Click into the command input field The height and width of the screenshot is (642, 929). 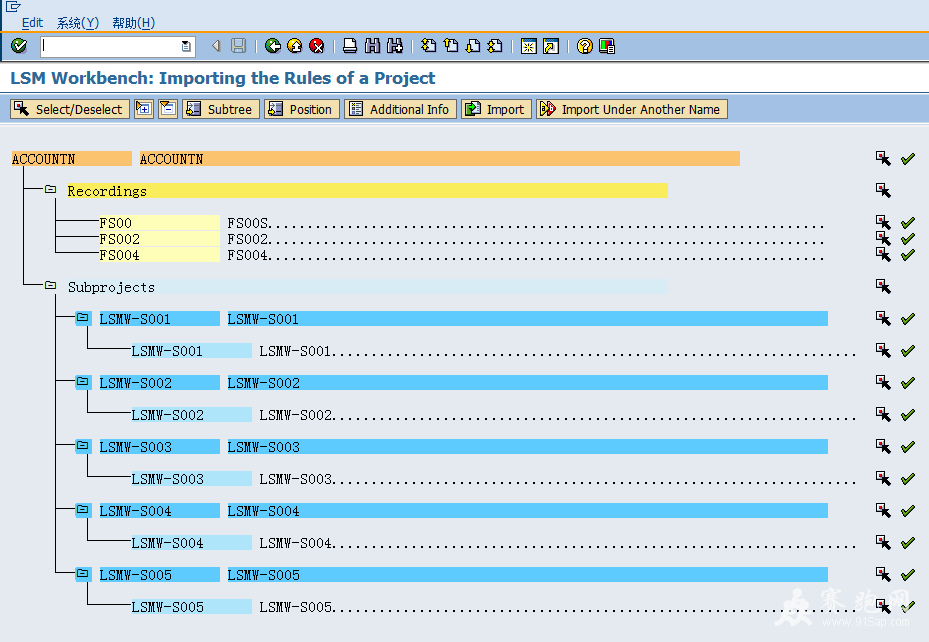(110, 46)
